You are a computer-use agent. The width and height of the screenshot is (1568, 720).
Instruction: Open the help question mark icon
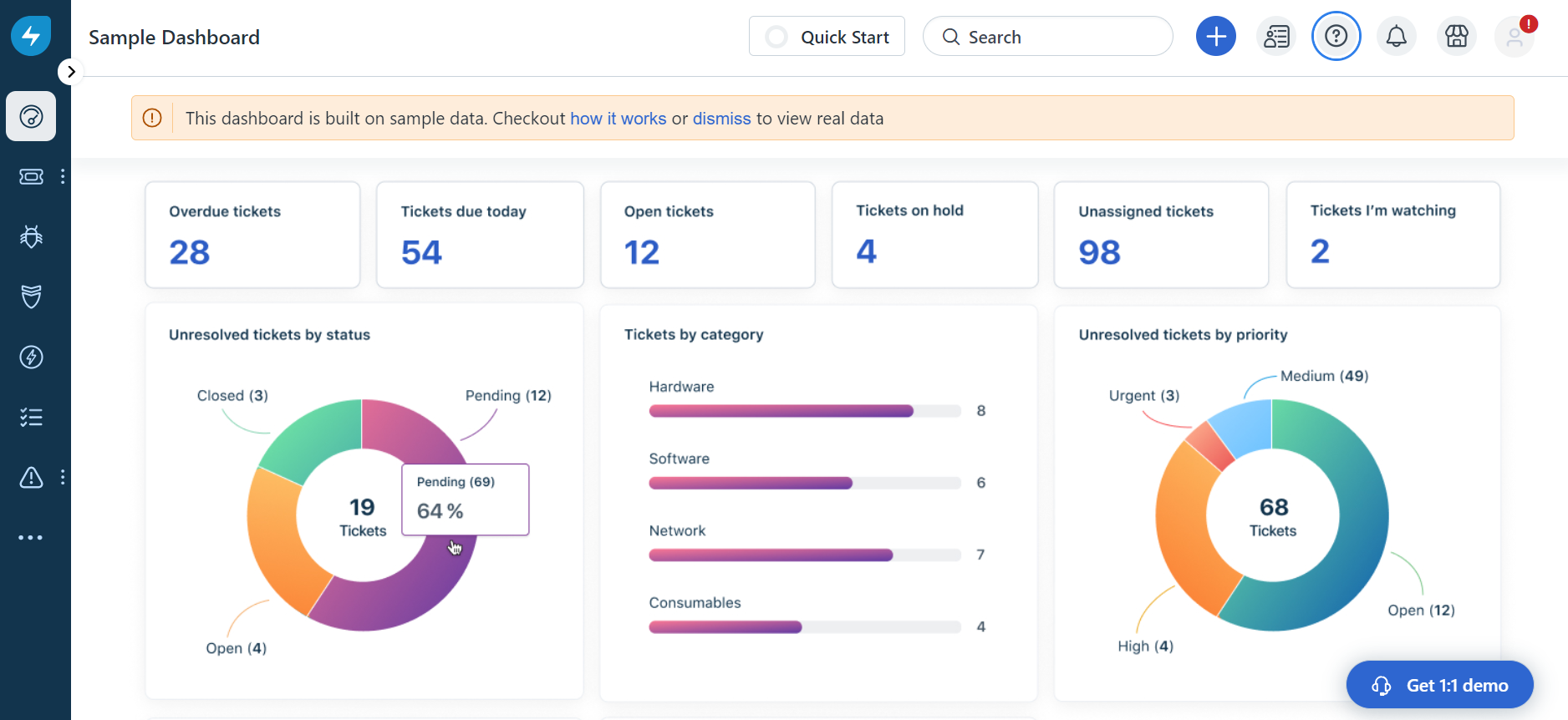tap(1336, 37)
